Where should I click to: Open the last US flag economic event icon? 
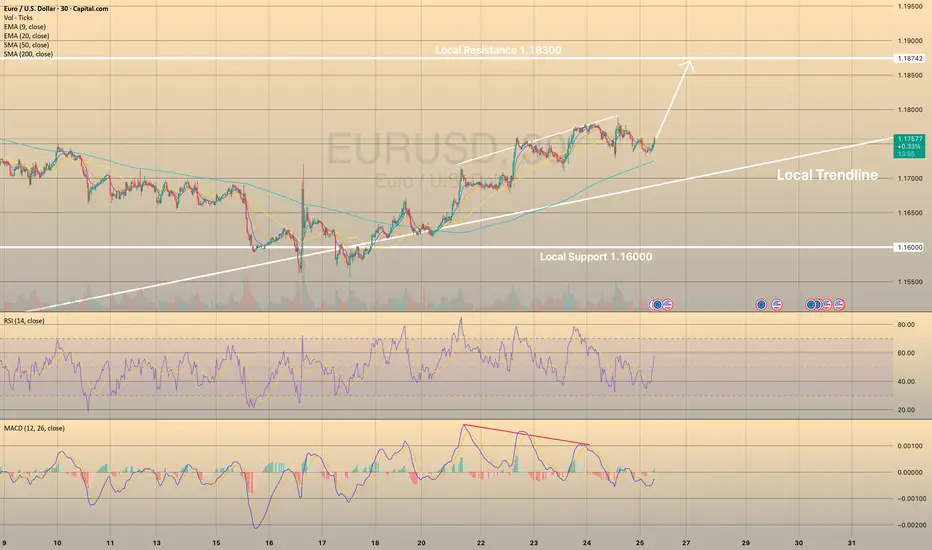pyautogui.click(x=839, y=304)
